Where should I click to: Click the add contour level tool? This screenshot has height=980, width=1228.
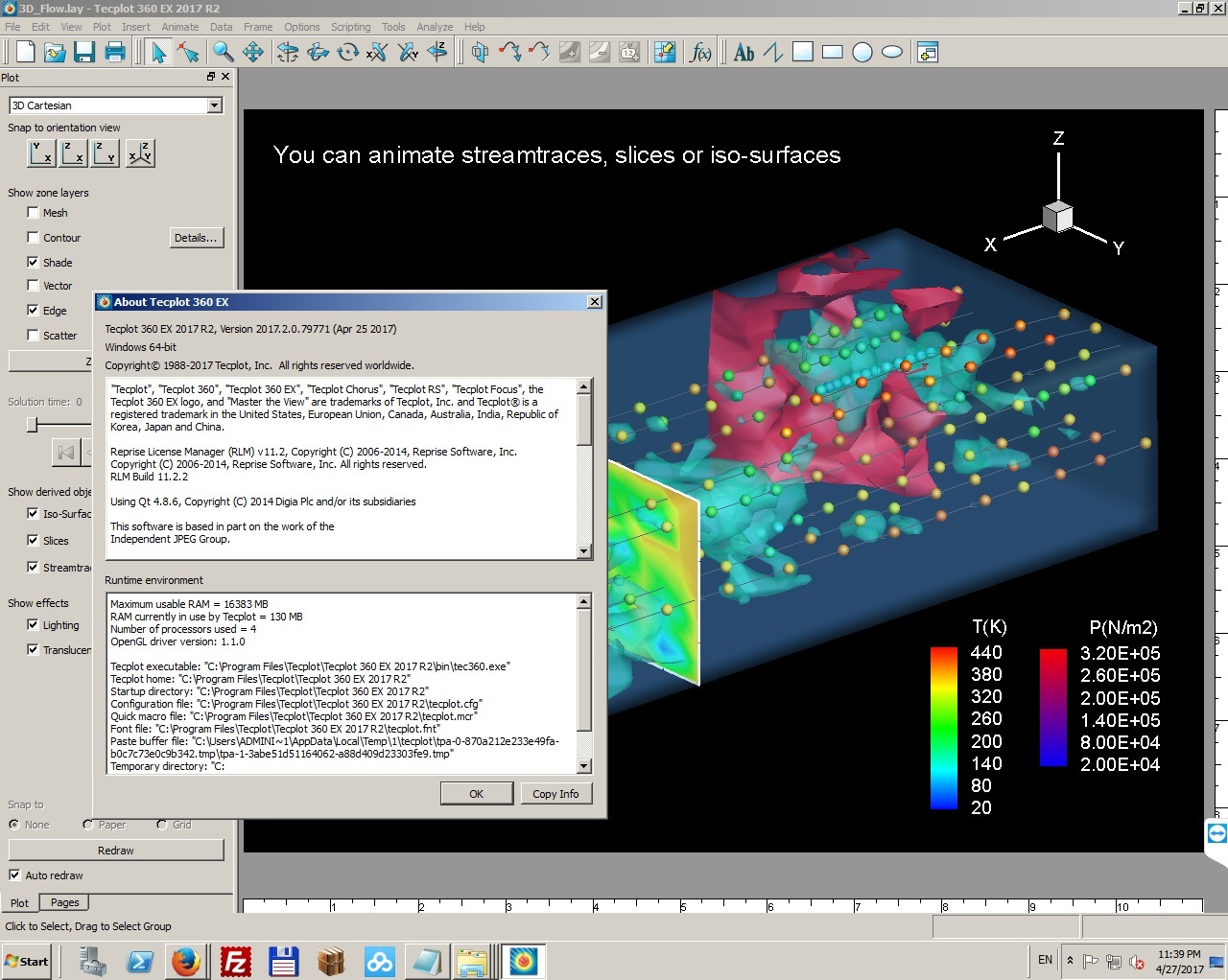coord(570,53)
